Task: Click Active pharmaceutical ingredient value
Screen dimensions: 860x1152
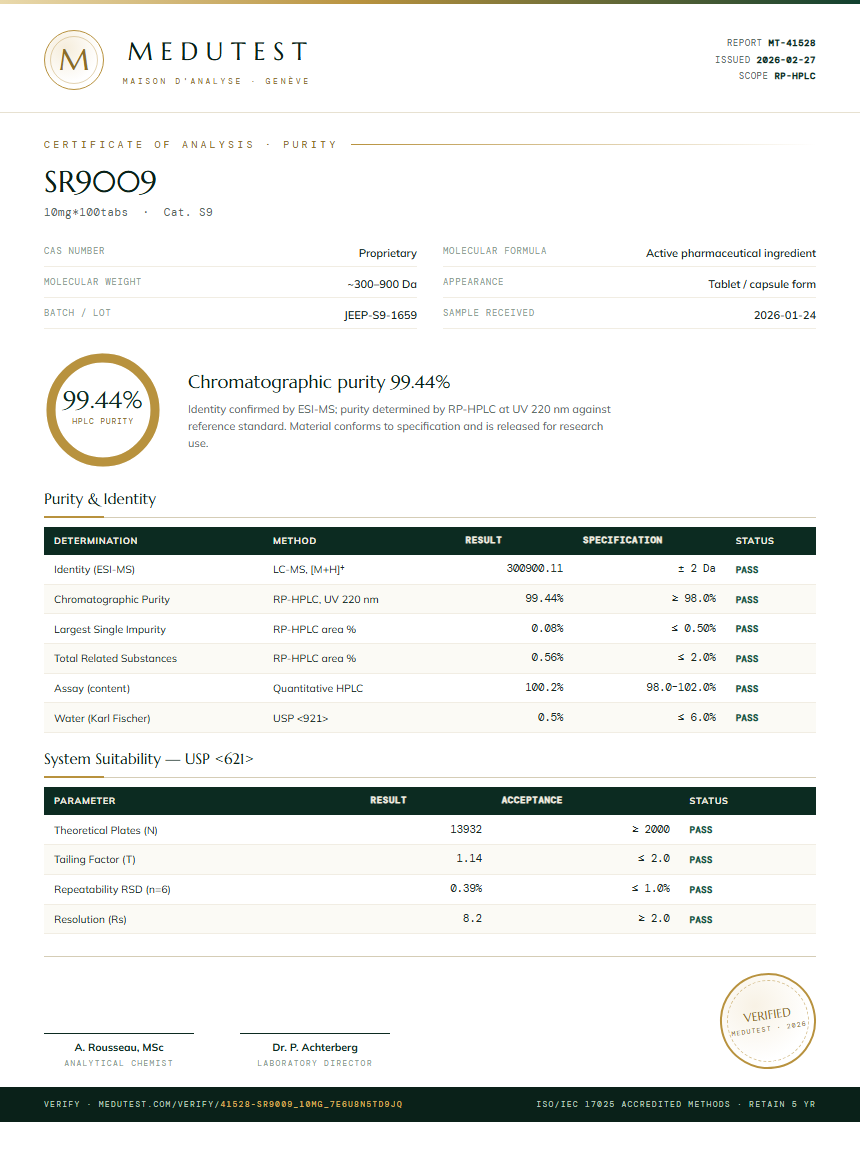Action: [x=731, y=253]
